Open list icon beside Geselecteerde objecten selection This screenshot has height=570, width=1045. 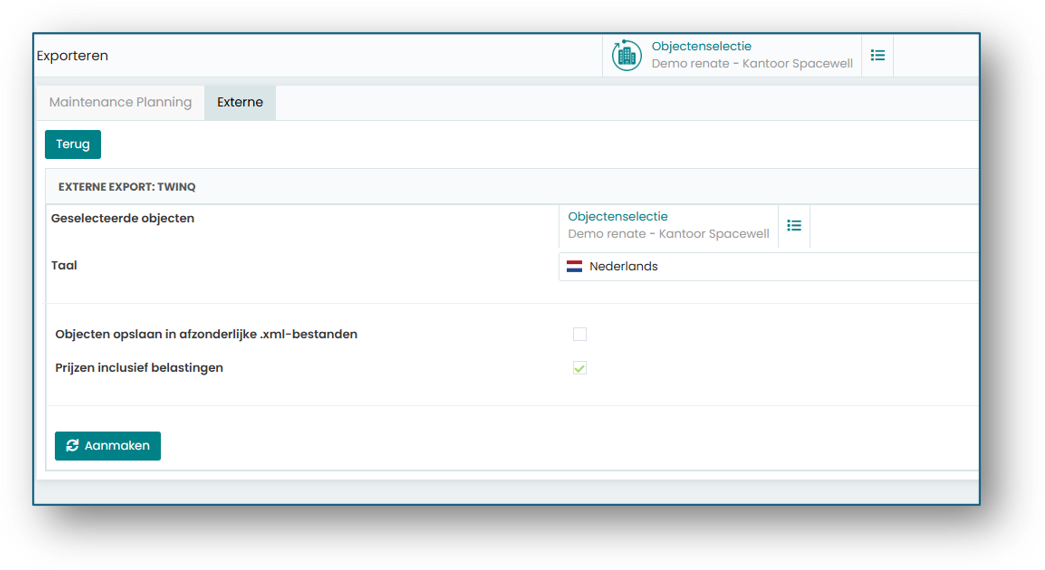(x=794, y=226)
